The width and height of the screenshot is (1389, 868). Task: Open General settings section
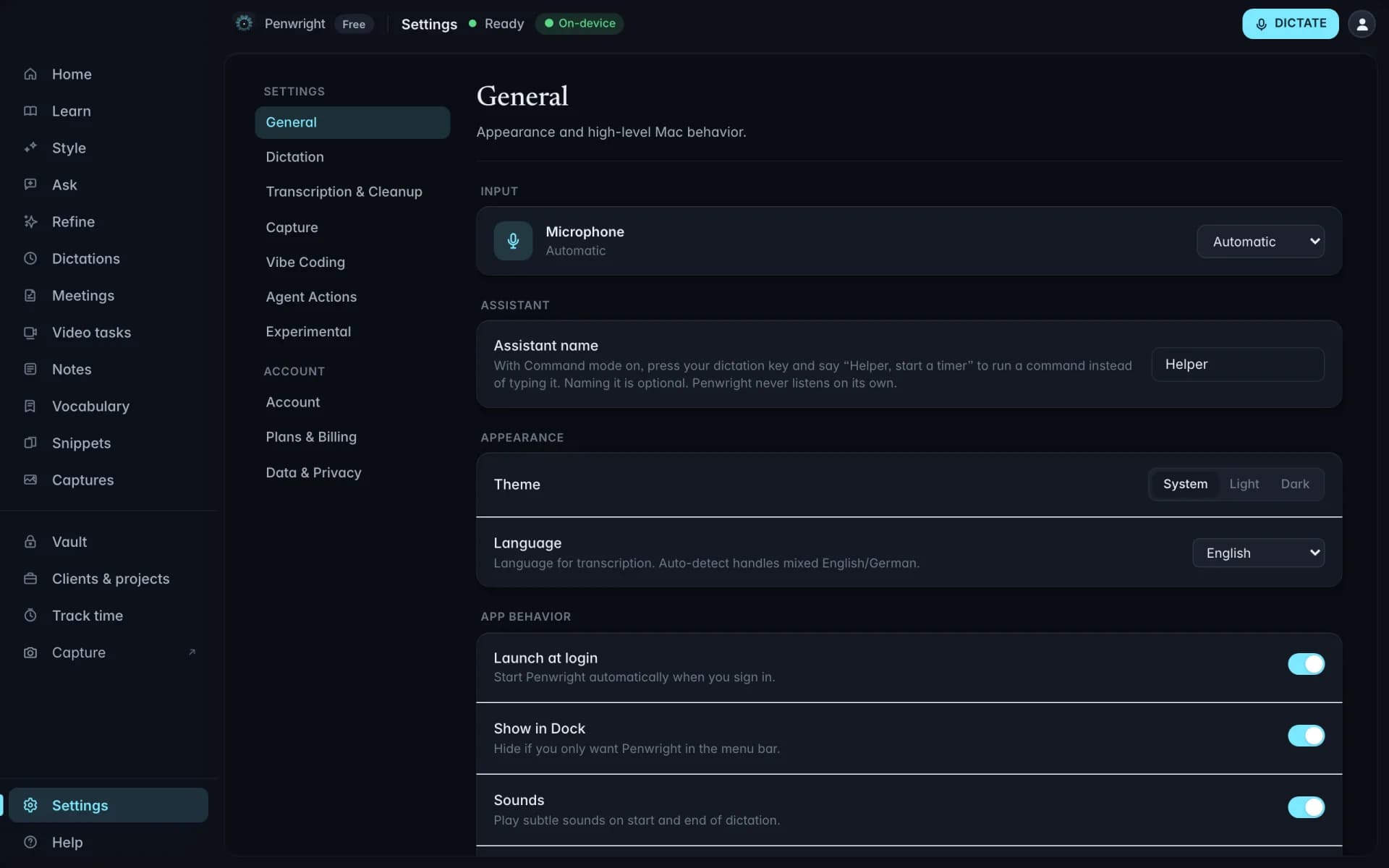(x=352, y=122)
